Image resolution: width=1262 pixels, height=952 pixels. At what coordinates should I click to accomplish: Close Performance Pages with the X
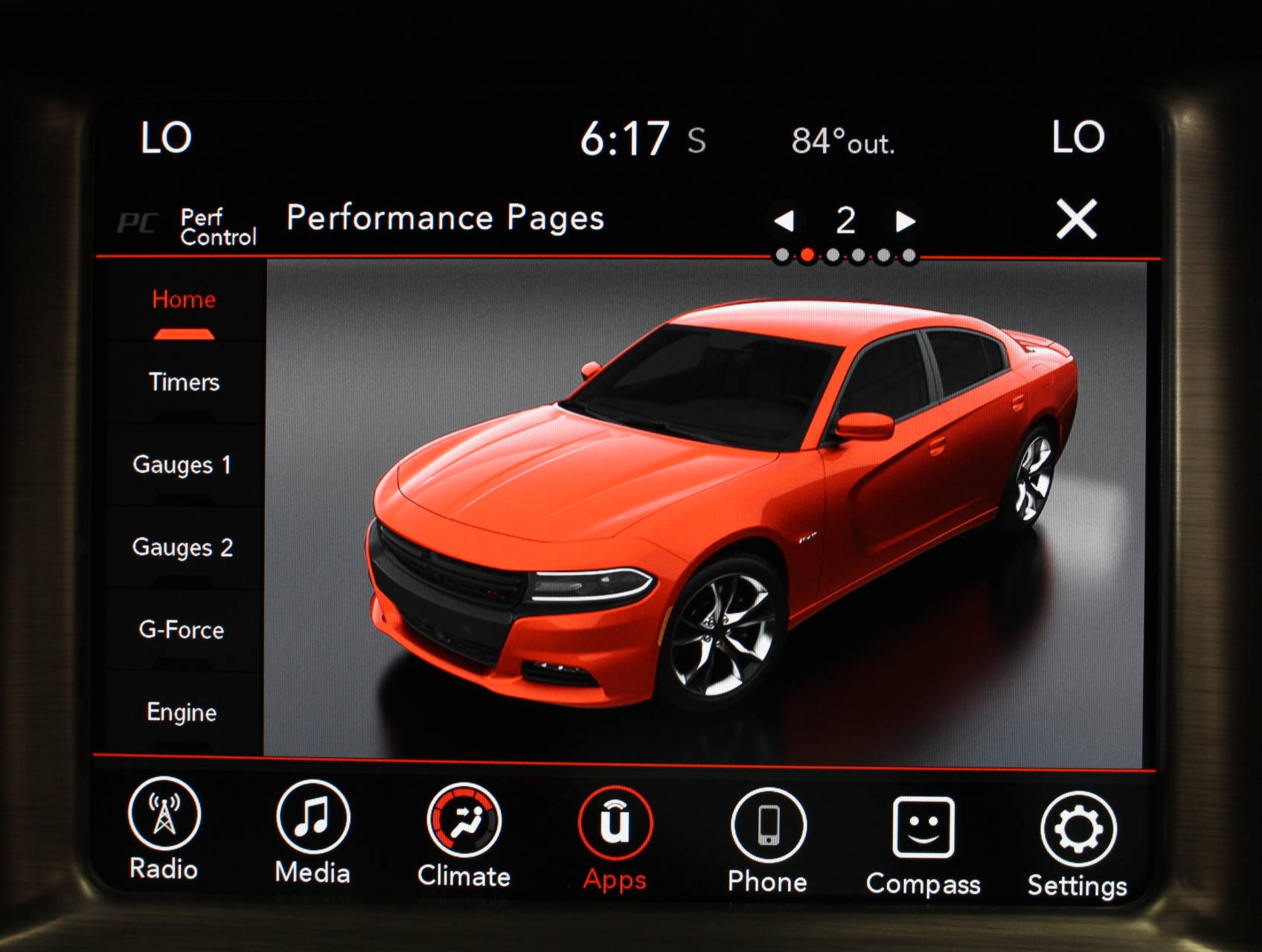(1078, 219)
